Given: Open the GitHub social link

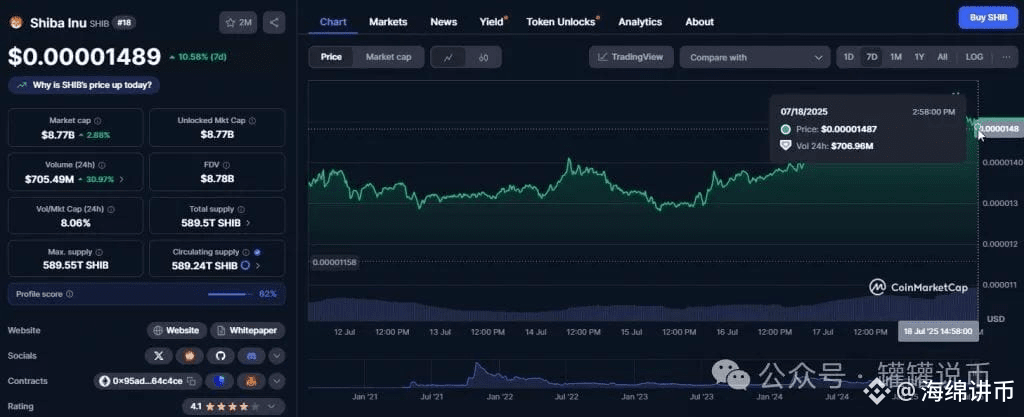Looking at the screenshot, I should click(x=220, y=356).
